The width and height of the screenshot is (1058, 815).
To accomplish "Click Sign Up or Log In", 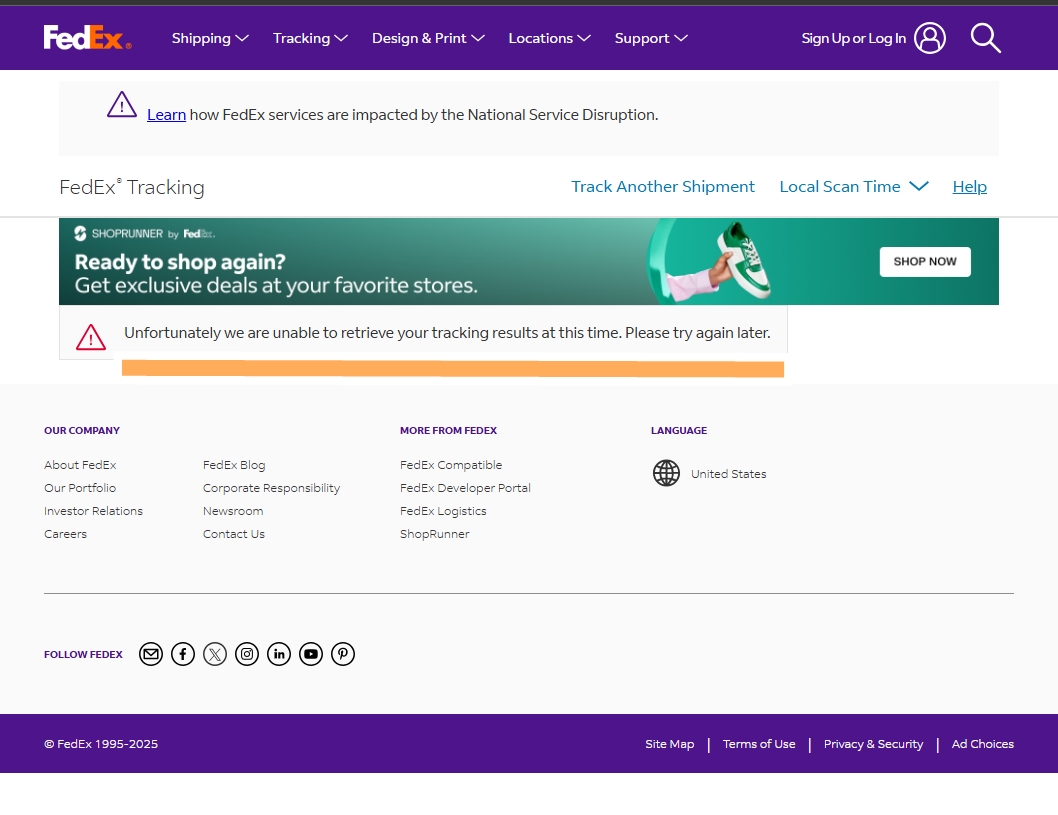I will tap(854, 38).
